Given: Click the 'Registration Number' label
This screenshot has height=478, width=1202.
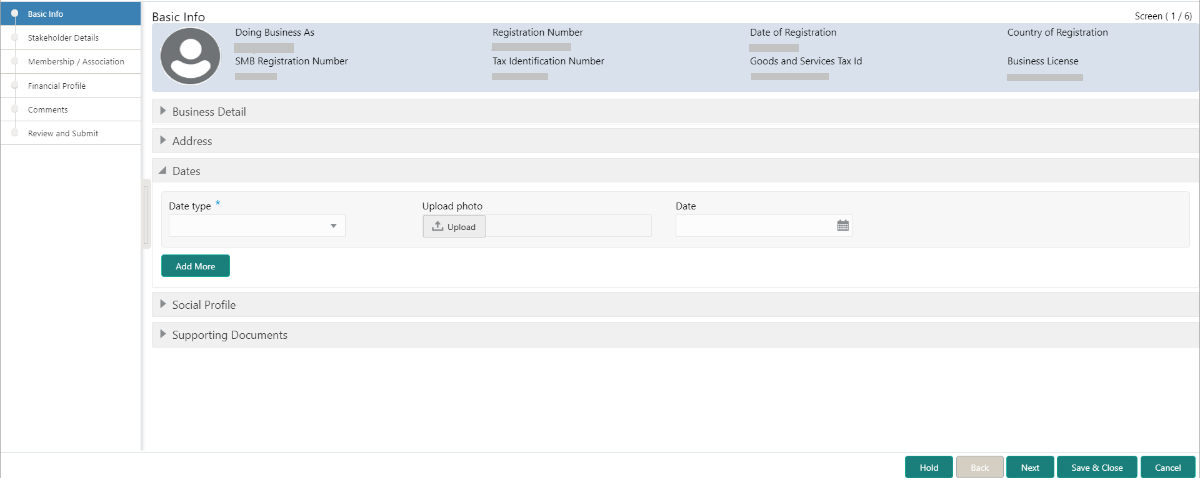Looking at the screenshot, I should click(537, 33).
